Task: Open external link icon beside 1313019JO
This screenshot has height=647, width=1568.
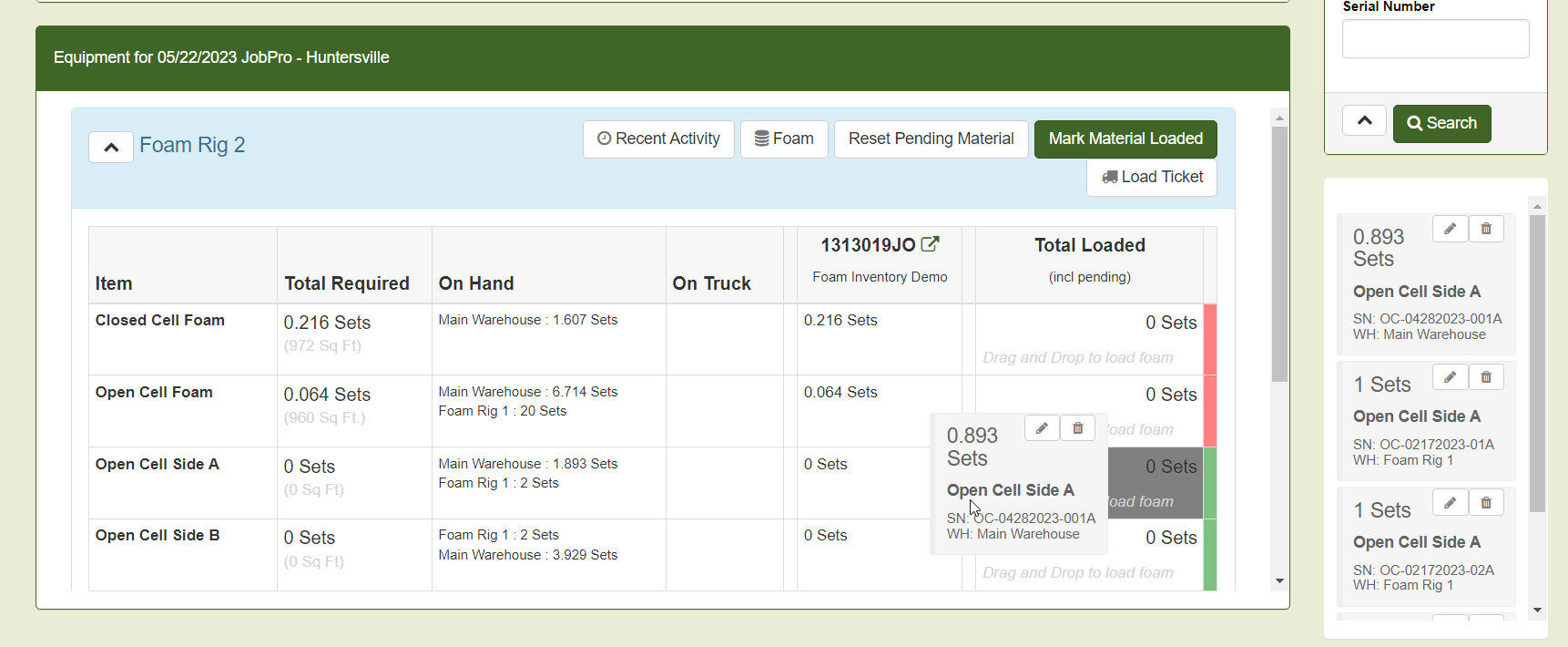Action: tap(930, 244)
